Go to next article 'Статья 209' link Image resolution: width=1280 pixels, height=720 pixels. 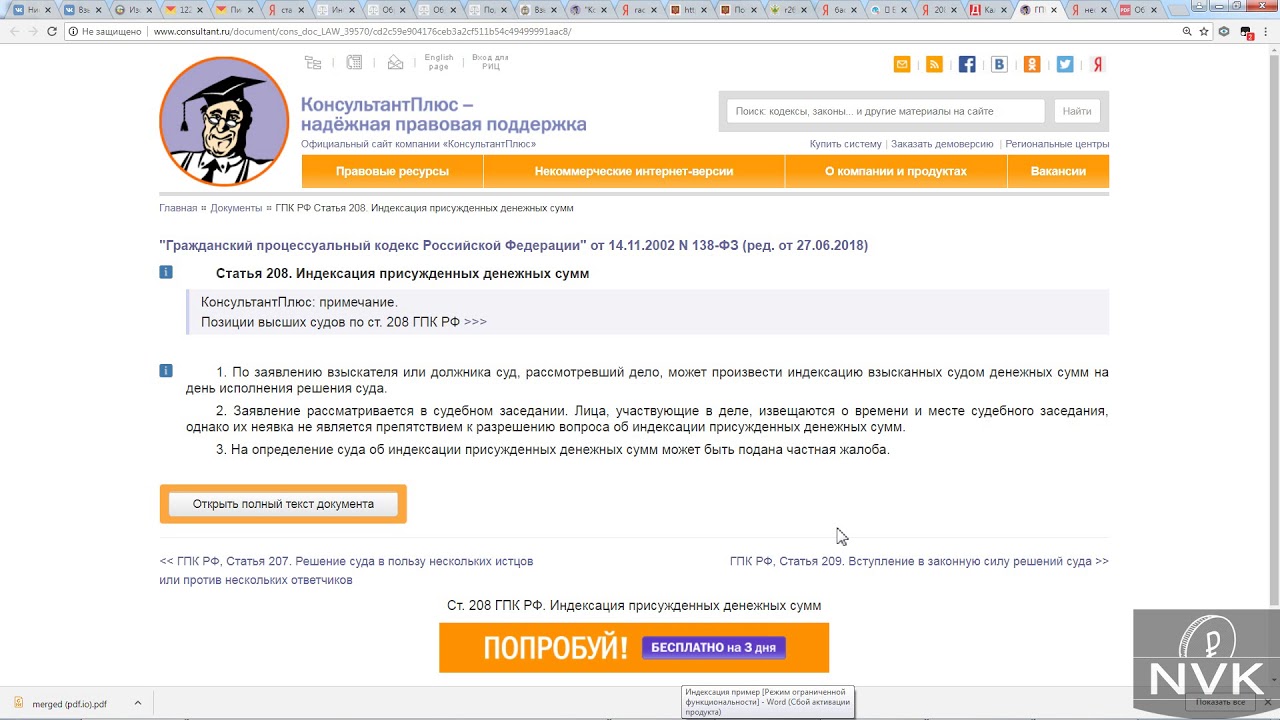pyautogui.click(x=919, y=561)
